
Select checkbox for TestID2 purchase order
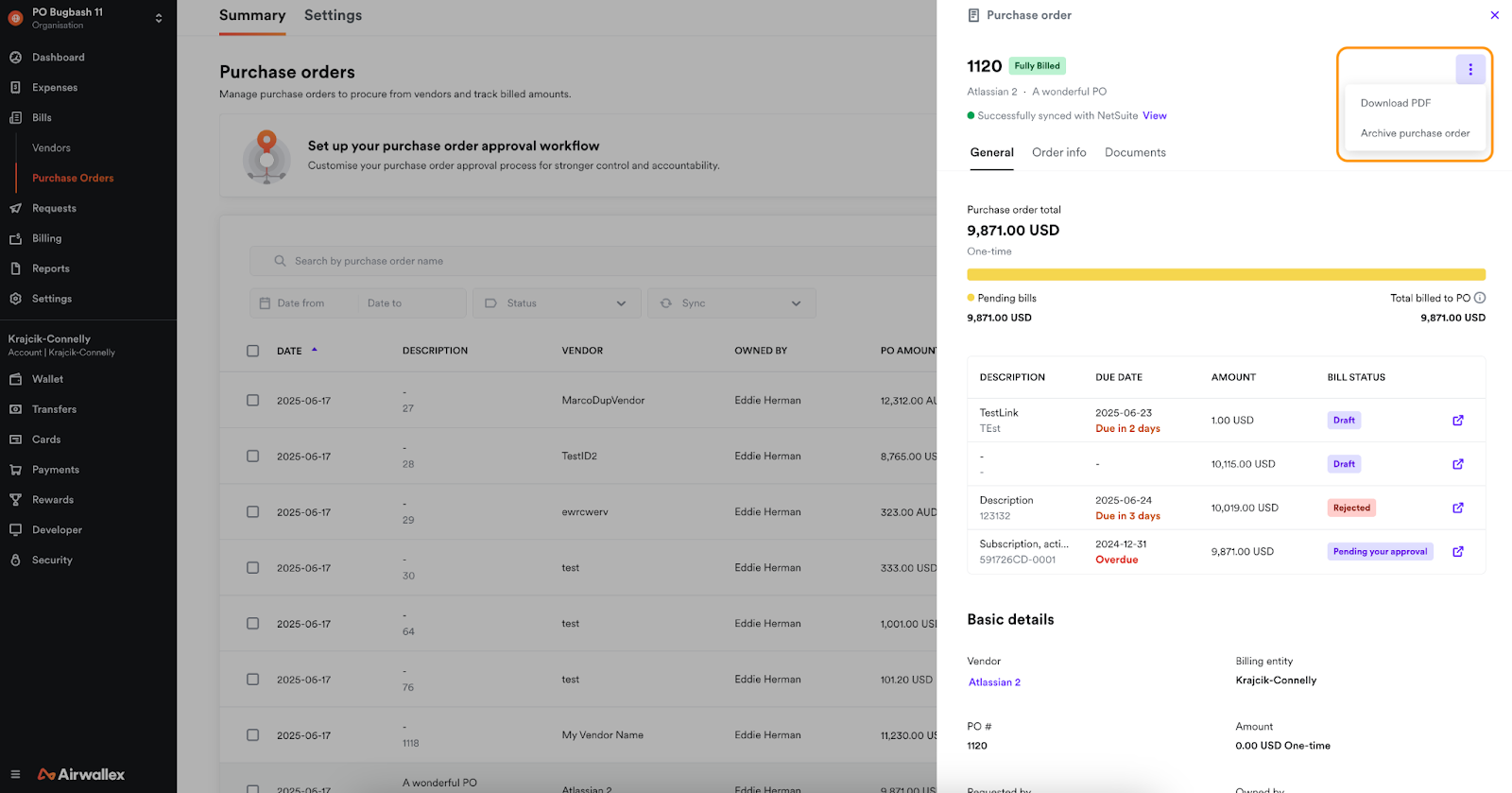[252, 457]
